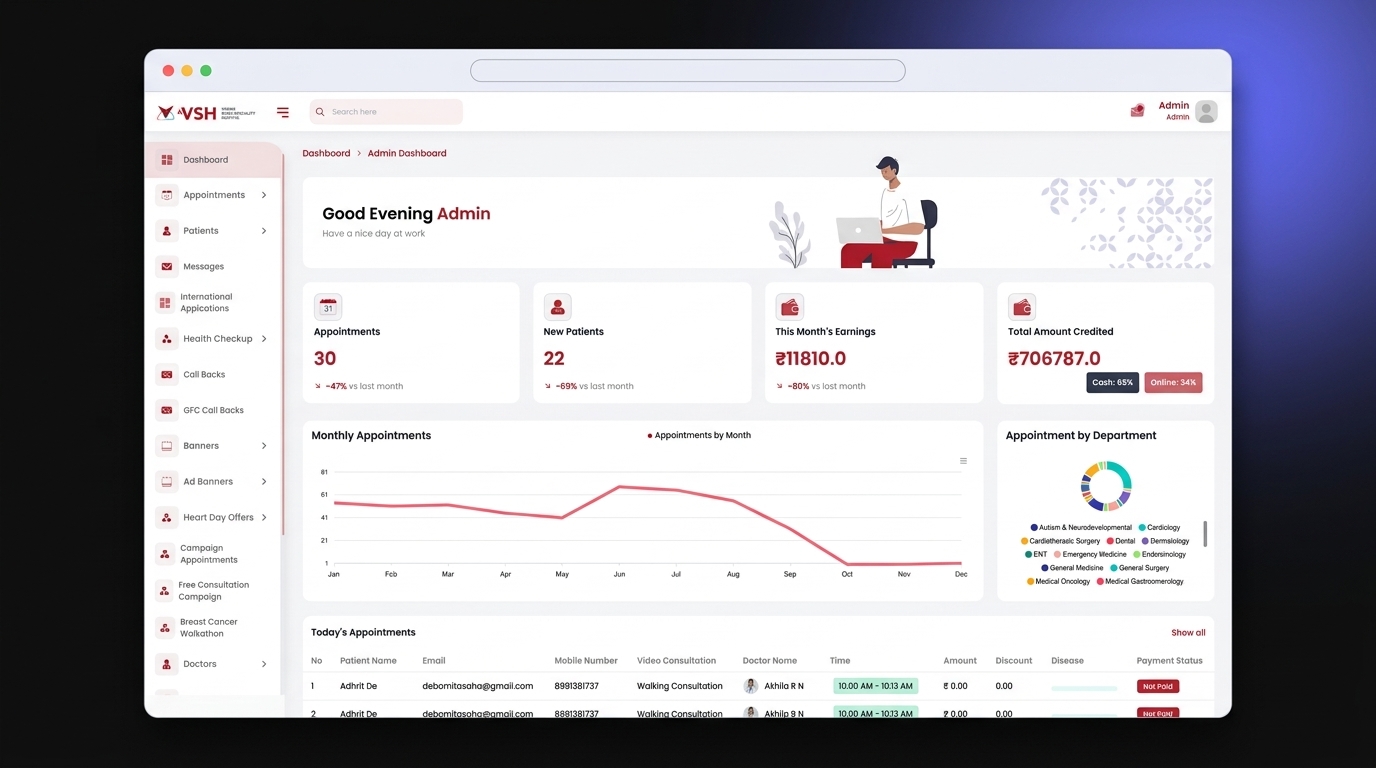1376x768 pixels.
Task: Select Campaign Appointments menu item
Action: pyautogui.click(x=209, y=554)
